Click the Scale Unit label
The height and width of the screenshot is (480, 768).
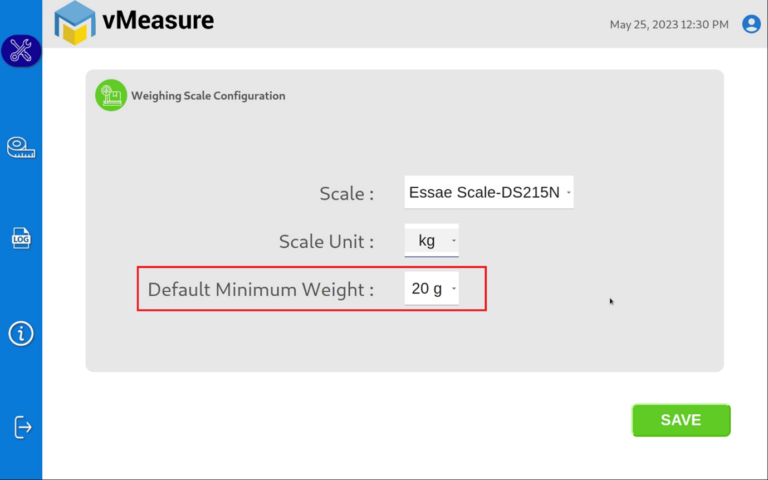(326, 241)
